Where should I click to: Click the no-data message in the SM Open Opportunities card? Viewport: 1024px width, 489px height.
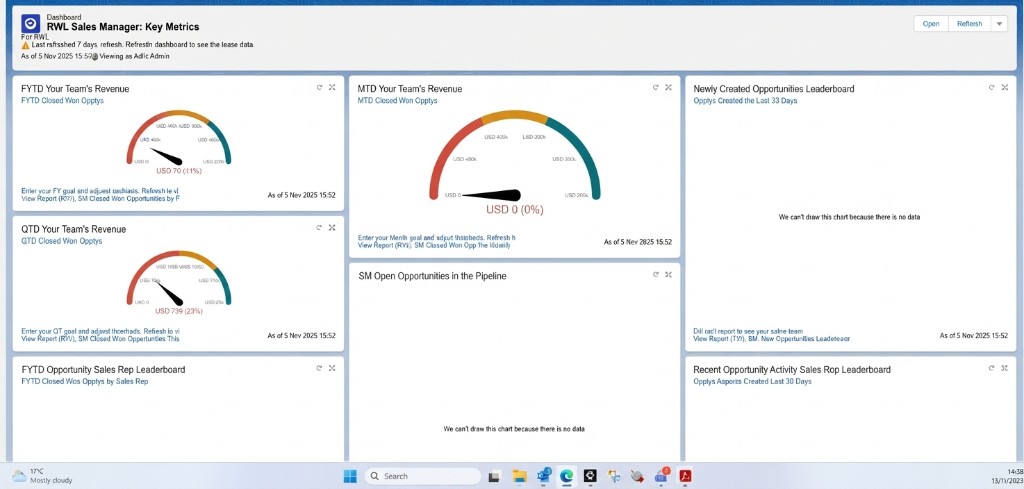[514, 429]
